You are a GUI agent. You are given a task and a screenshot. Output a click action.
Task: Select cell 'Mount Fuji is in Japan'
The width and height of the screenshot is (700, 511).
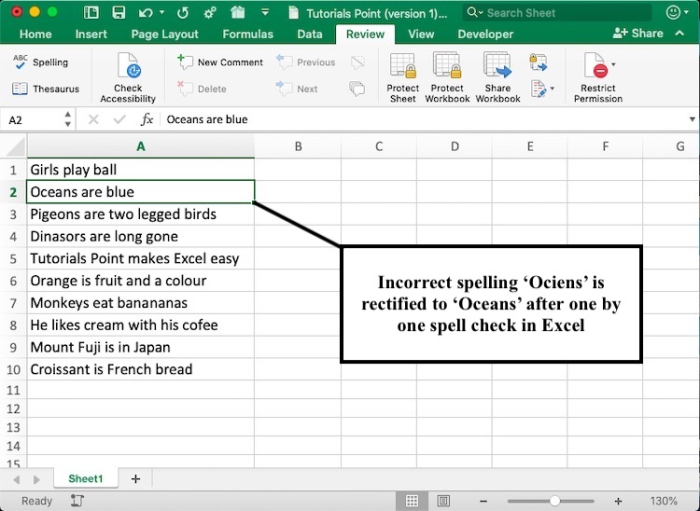coord(141,347)
